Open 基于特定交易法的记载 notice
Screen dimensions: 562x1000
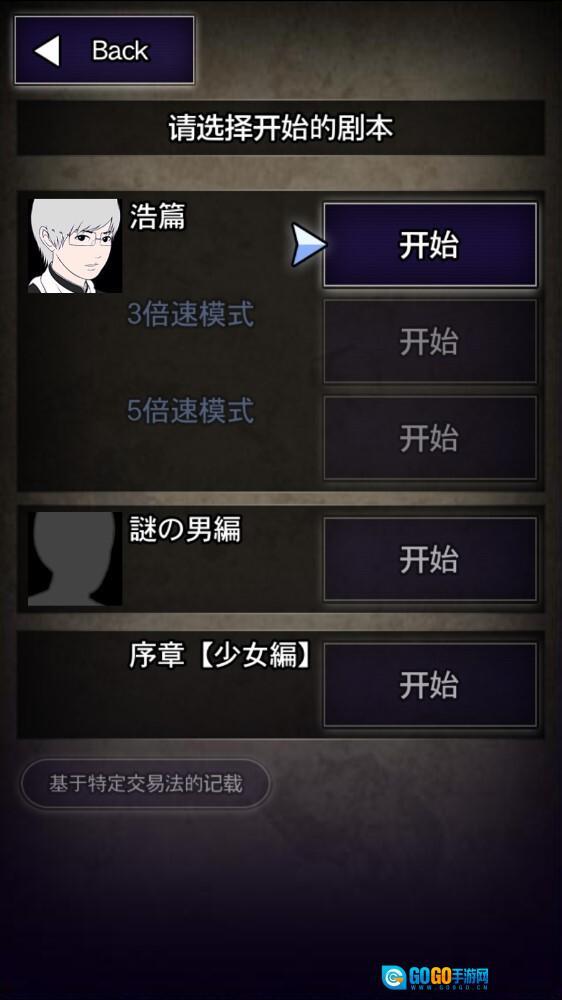pyautogui.click(x=145, y=783)
